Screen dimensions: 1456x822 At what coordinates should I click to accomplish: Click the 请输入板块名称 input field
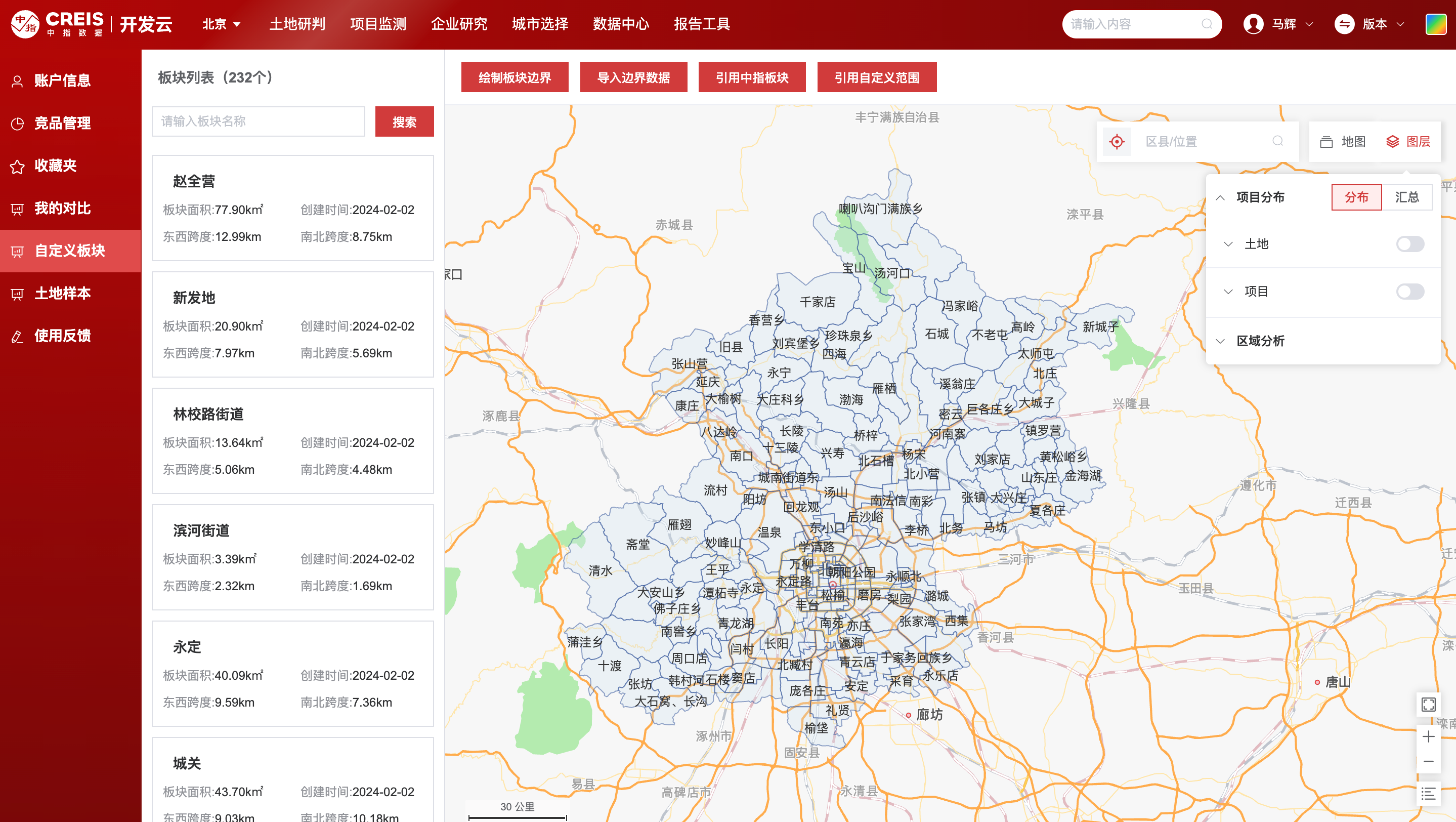tap(259, 121)
